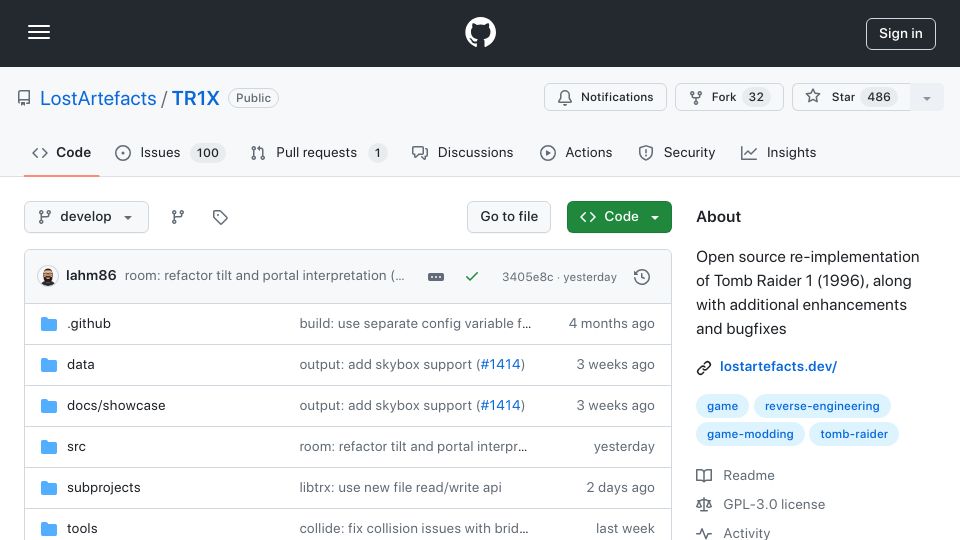Open the Pull requests tab
Viewport: 960px width, 540px height.
pyautogui.click(x=319, y=152)
